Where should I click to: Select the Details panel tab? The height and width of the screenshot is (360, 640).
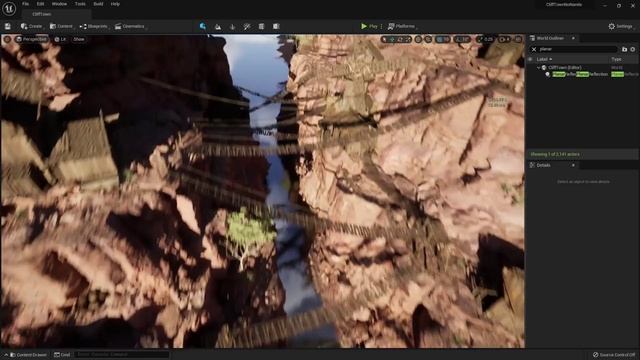pyautogui.click(x=544, y=165)
